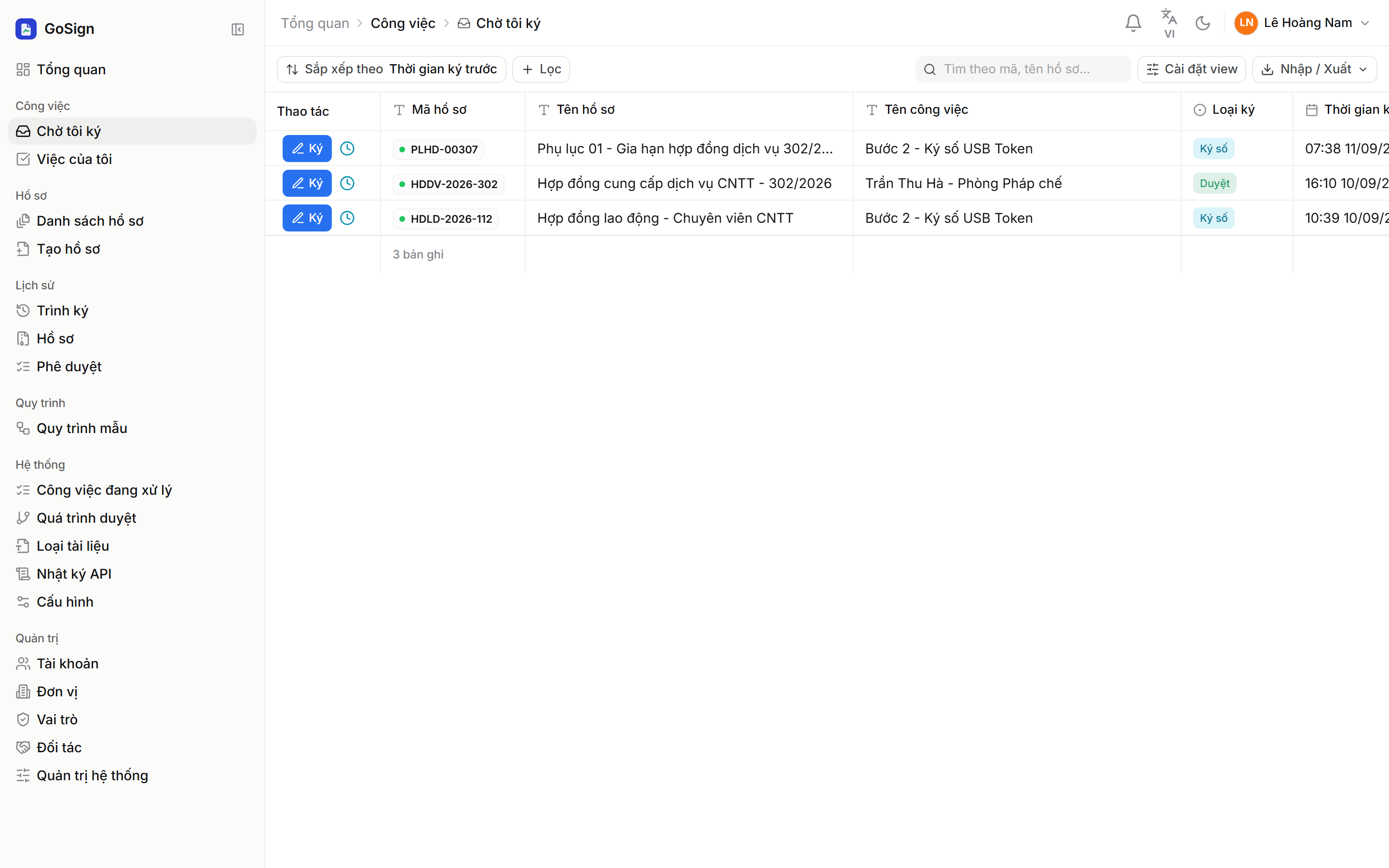This screenshot has height=868, width=1389.
Task: Click Ký button for HDDV-2026-302
Action: coord(307,183)
